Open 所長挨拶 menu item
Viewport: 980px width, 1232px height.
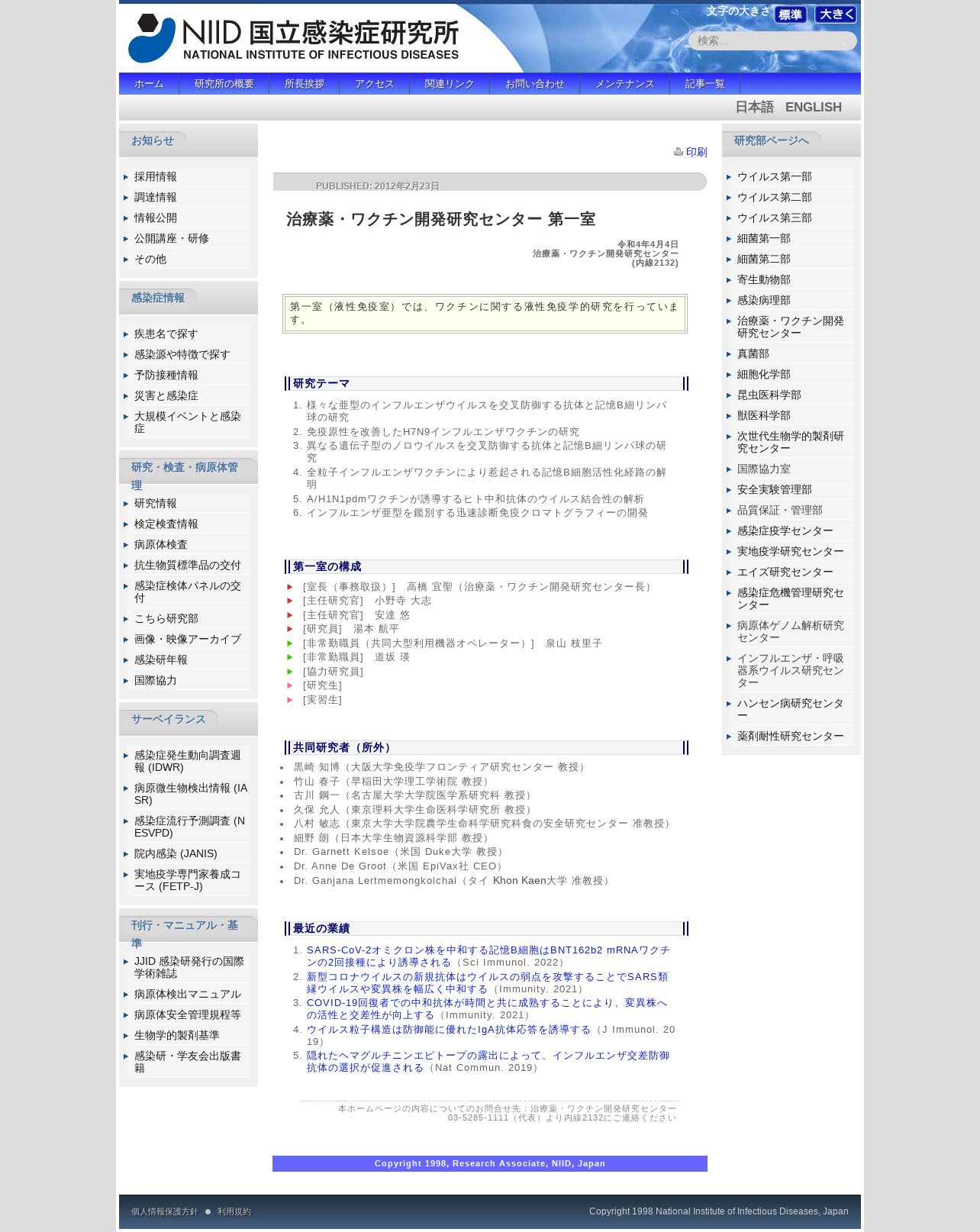point(305,84)
